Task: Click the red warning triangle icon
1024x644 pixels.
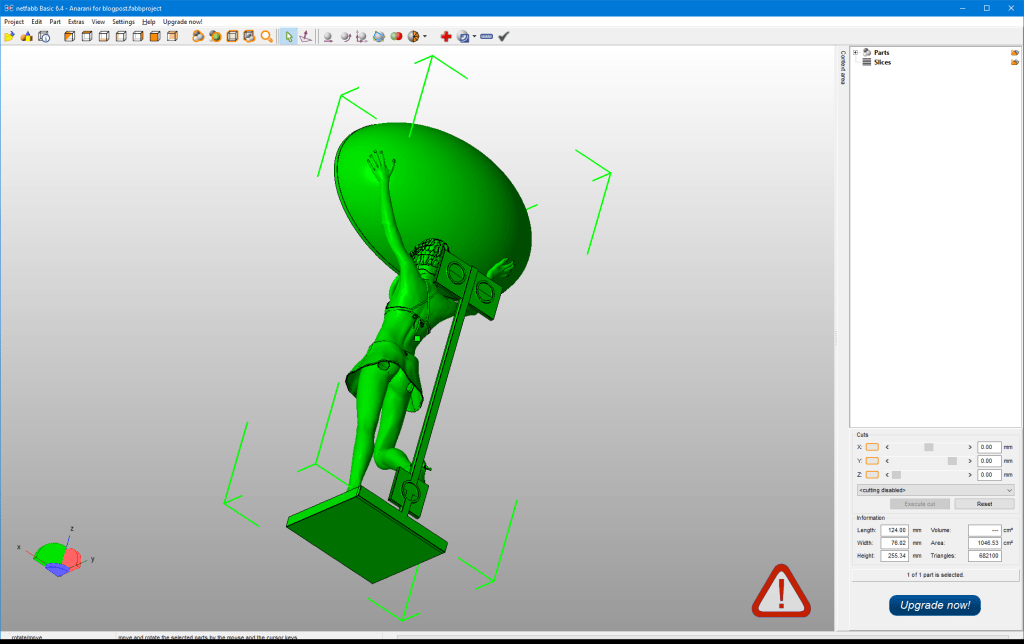Action: pos(781,590)
